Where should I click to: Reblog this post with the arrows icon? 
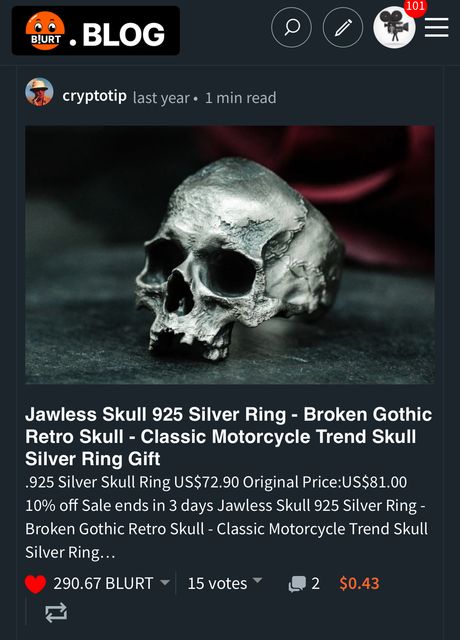(56, 613)
